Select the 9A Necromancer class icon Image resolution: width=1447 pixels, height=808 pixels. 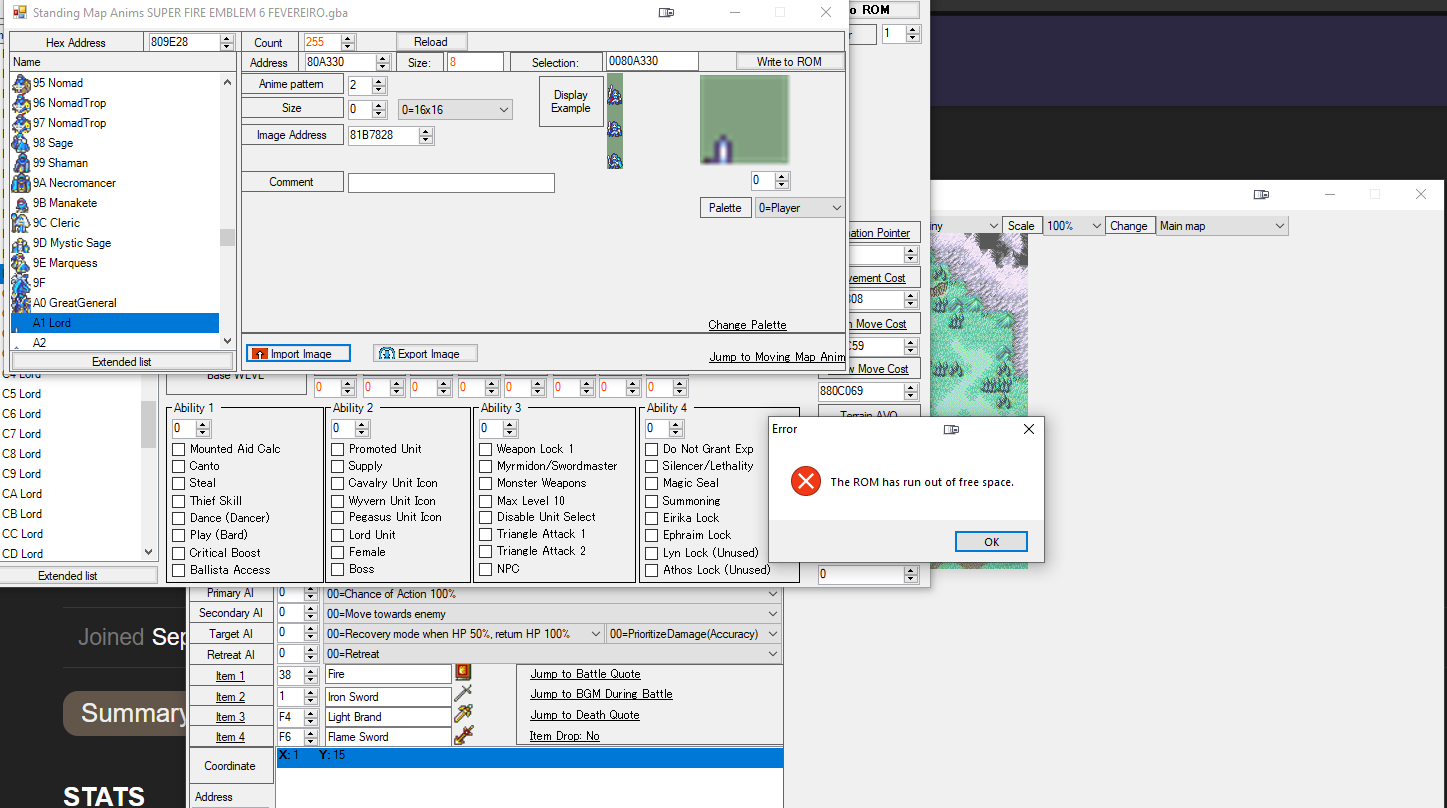(x=21, y=183)
